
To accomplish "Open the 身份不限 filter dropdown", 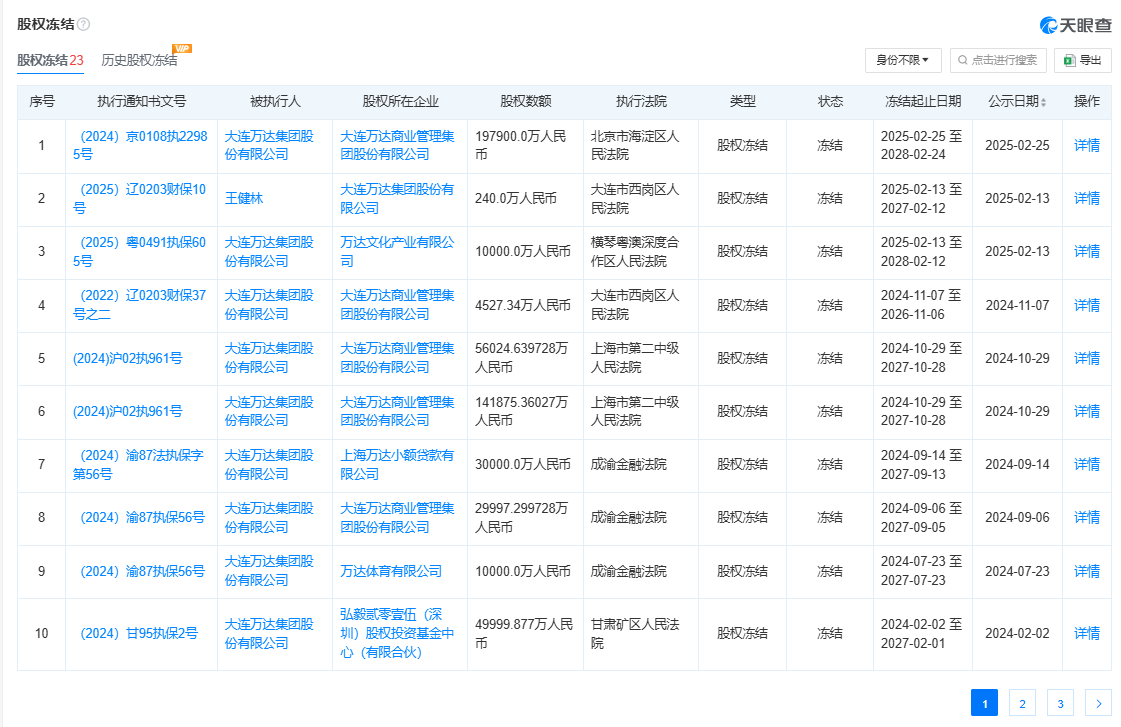I will 902,60.
